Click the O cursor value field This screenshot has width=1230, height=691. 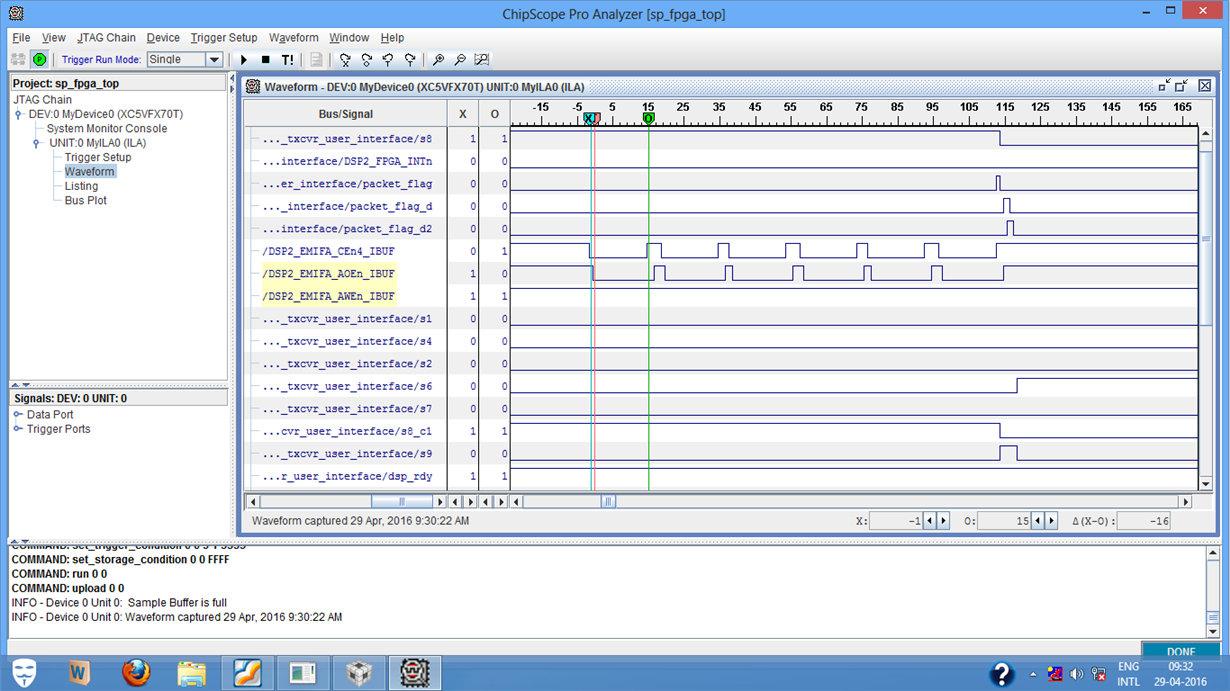coord(1004,521)
